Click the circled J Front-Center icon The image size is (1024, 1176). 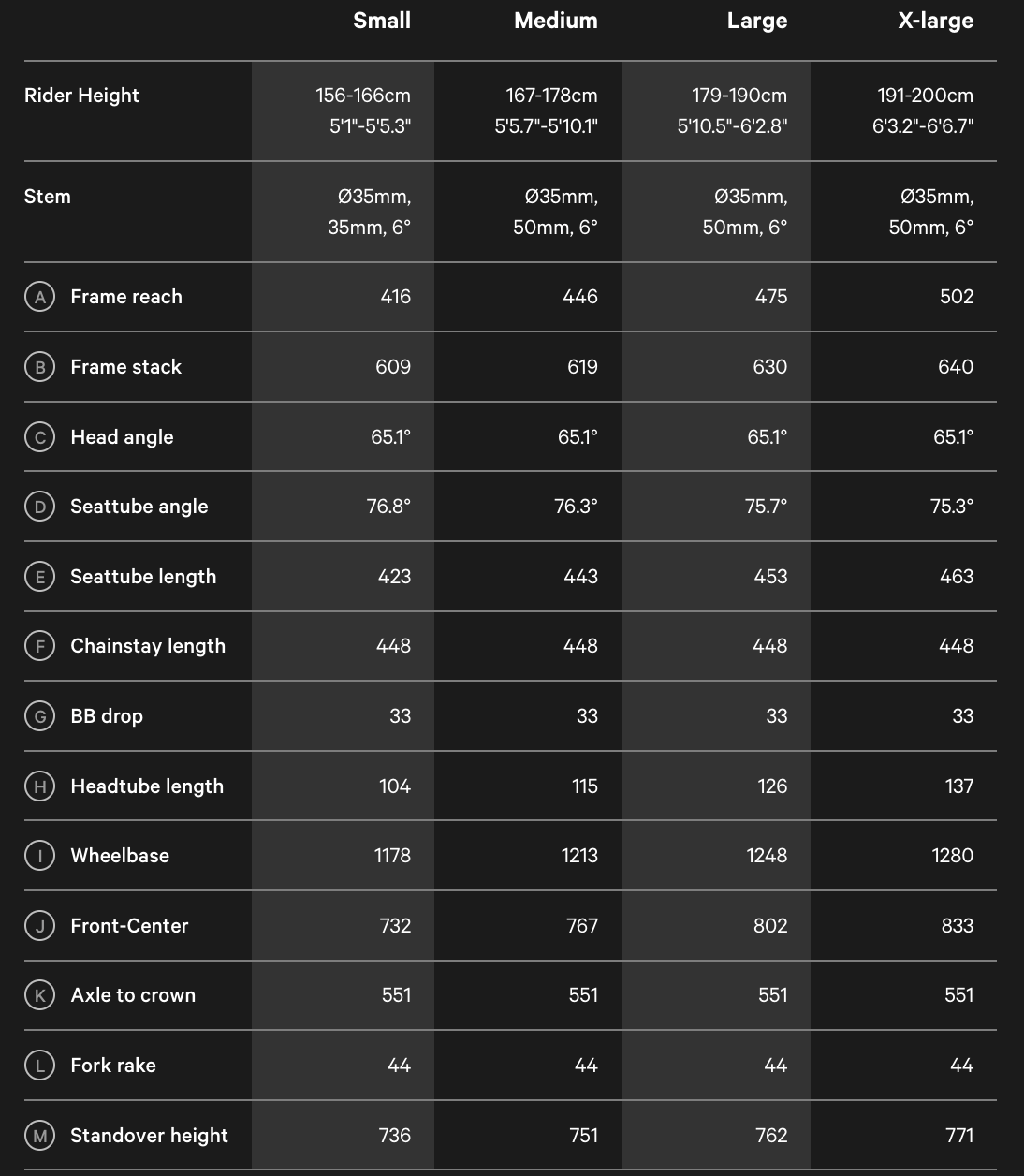39,926
